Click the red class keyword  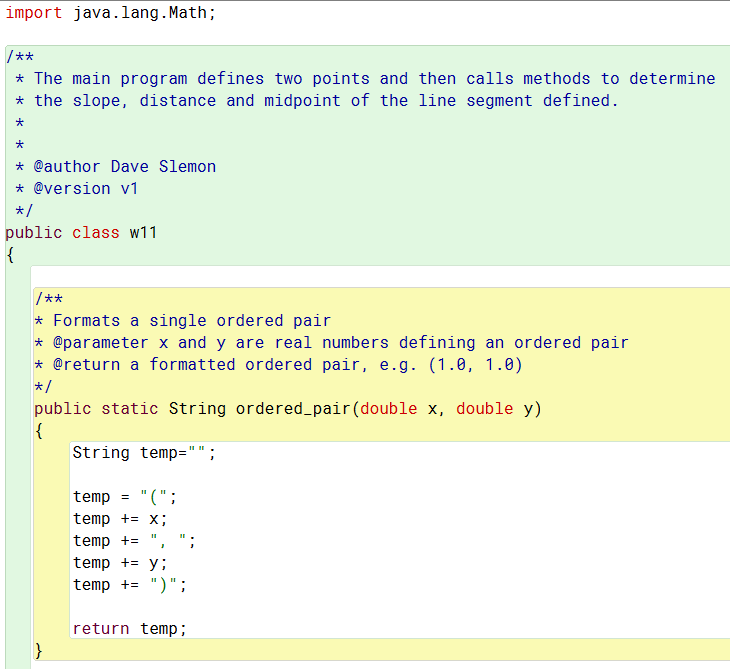pos(95,232)
